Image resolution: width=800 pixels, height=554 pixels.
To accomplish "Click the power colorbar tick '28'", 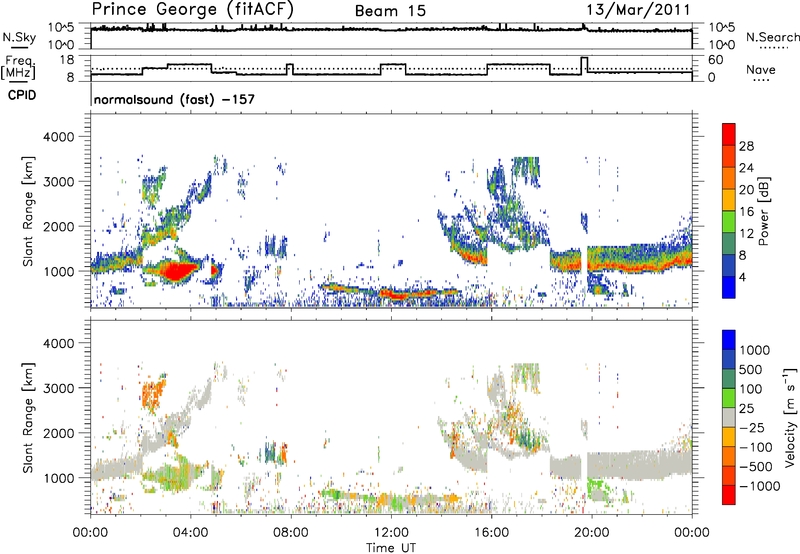I will (x=746, y=146).
